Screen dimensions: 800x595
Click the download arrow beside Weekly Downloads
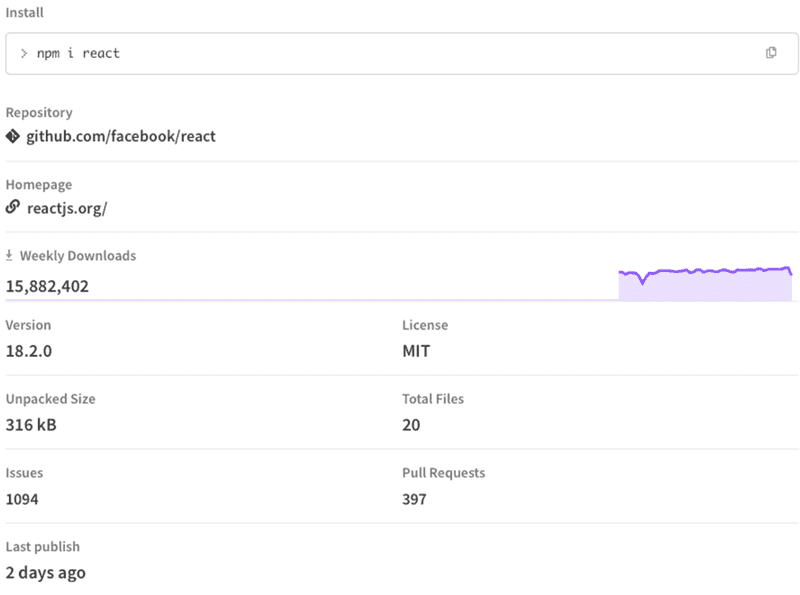click(x=12, y=255)
